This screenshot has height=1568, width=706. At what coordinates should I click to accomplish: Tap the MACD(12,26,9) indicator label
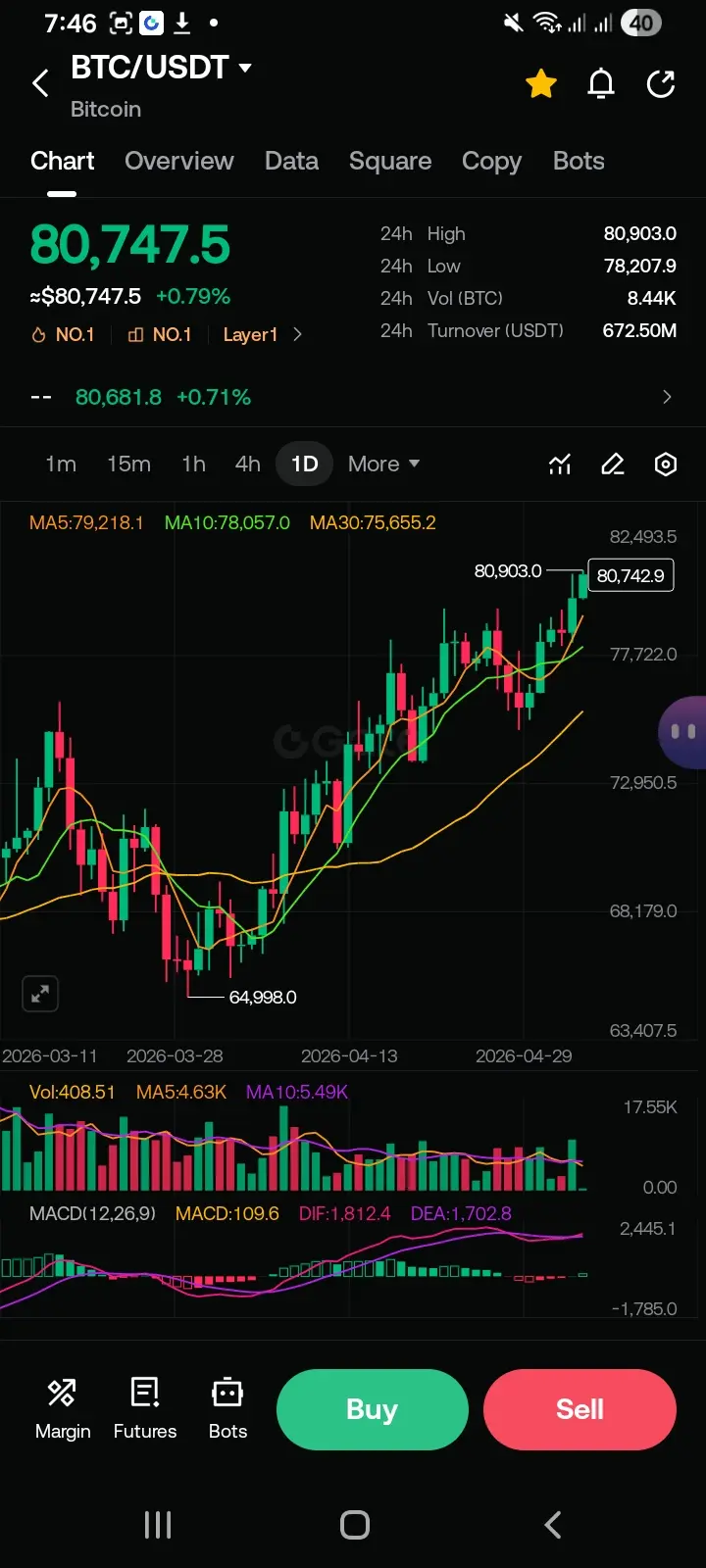point(92,1213)
